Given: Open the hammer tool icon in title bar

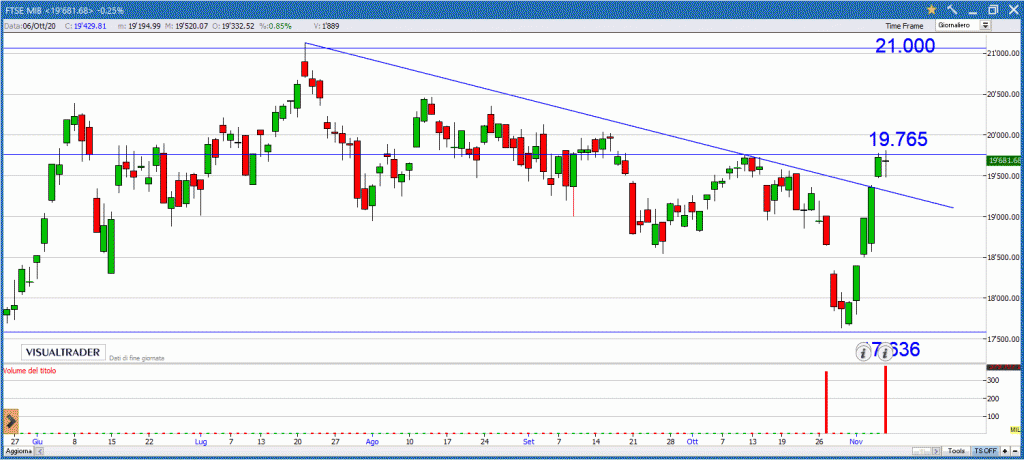Looking at the screenshot, I should (952, 9).
